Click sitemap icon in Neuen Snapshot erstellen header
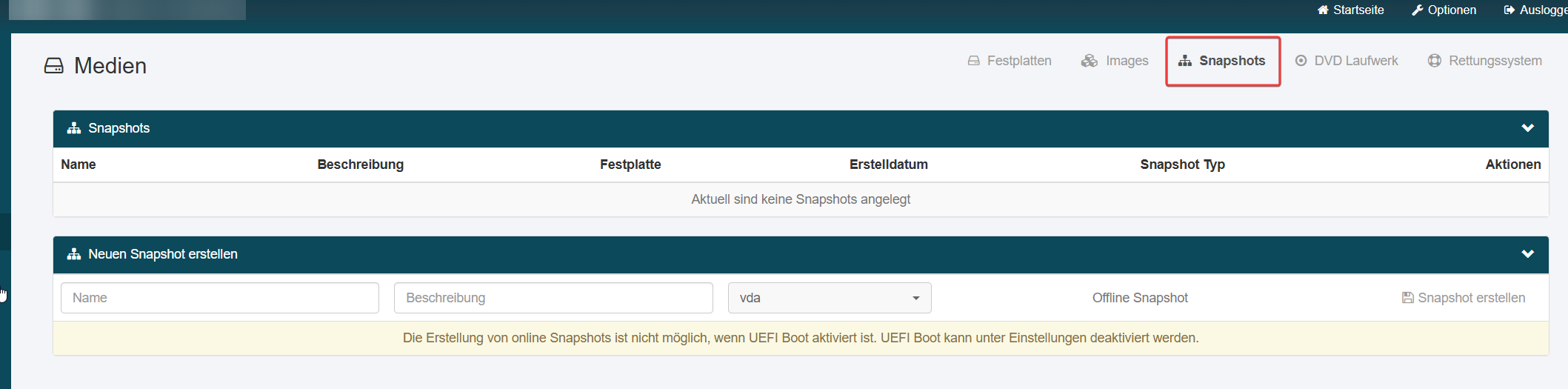The width and height of the screenshot is (1568, 389). point(74,254)
